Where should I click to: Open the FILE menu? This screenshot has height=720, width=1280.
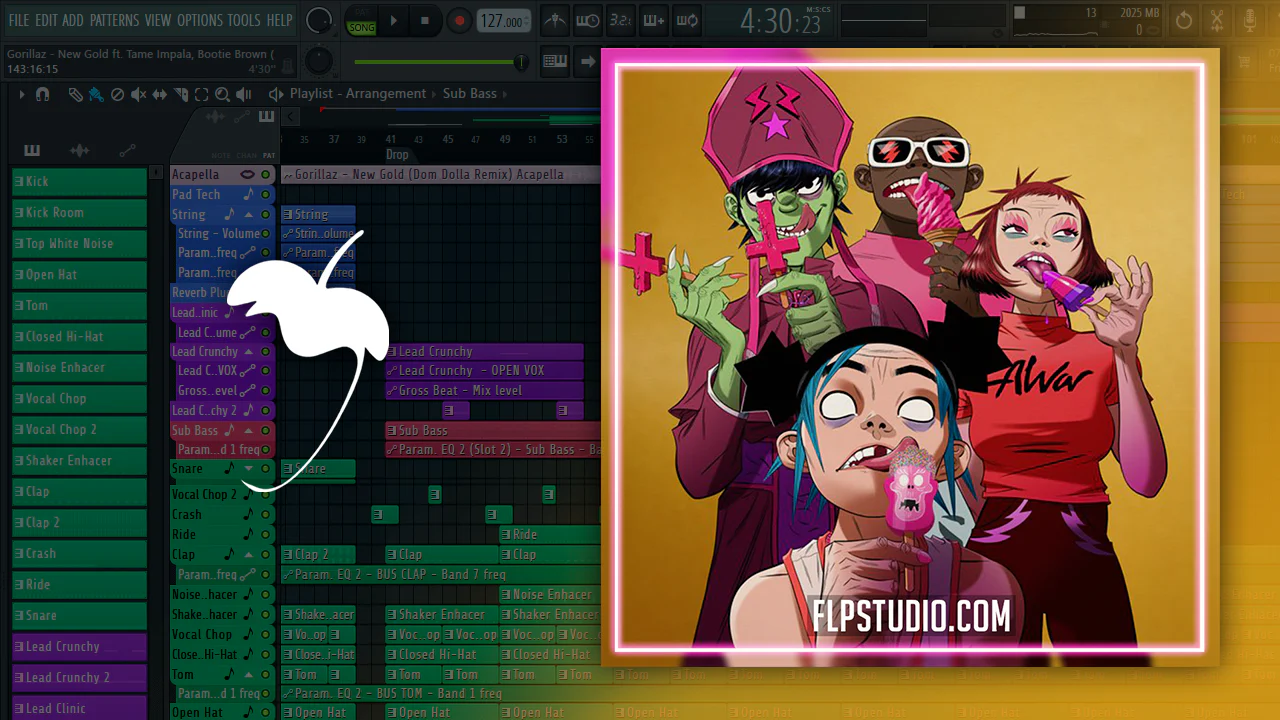pyautogui.click(x=19, y=20)
